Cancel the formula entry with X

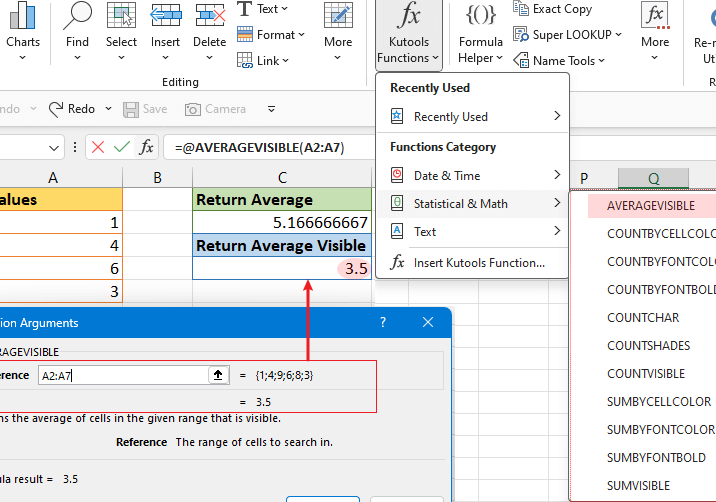(x=98, y=148)
